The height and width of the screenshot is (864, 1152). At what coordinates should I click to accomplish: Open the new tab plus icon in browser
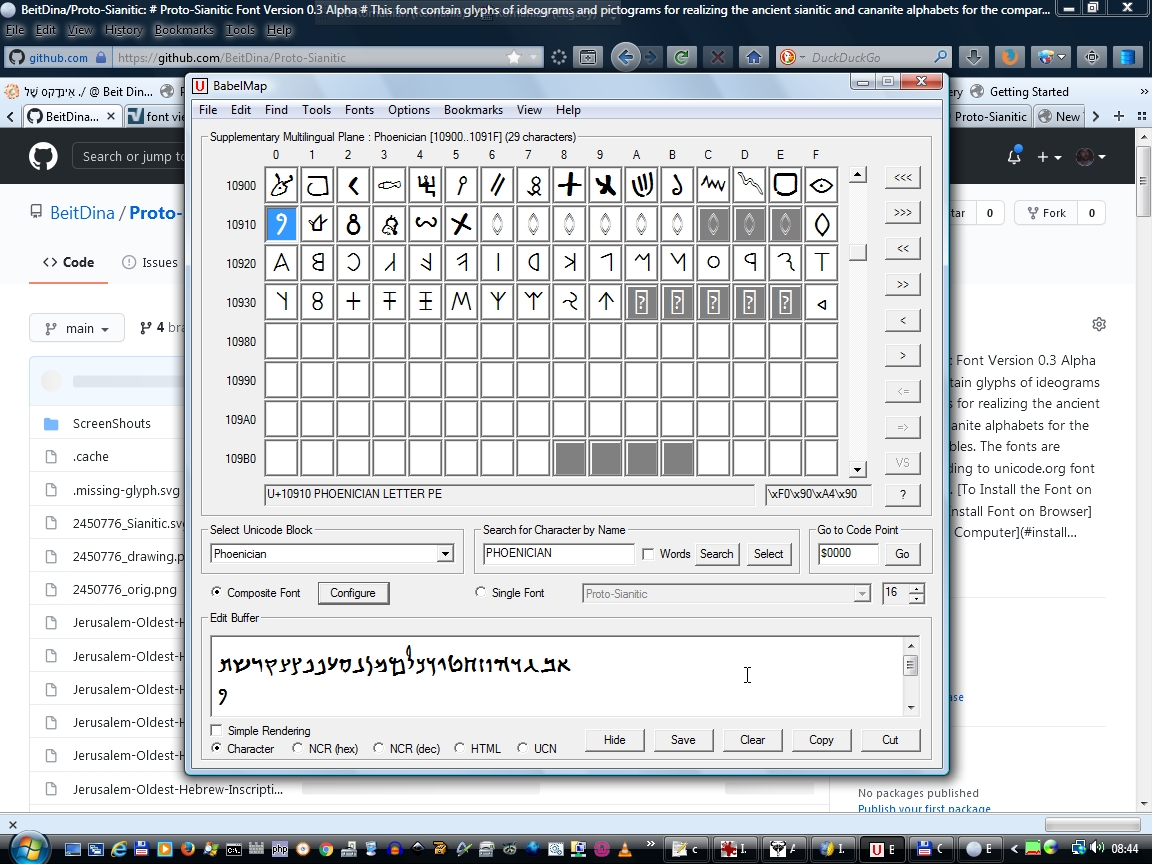tap(1118, 116)
